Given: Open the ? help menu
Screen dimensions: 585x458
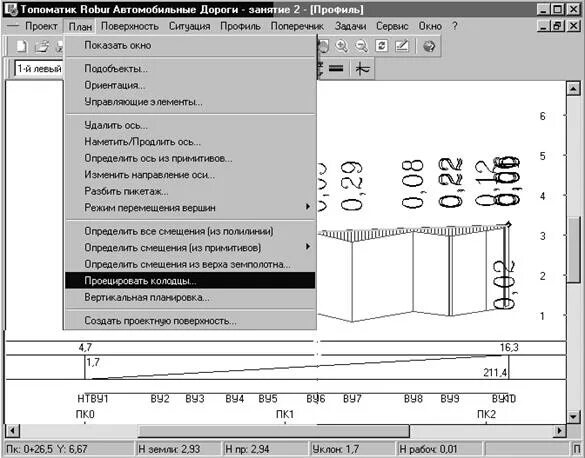Looking at the screenshot, I should [454, 26].
